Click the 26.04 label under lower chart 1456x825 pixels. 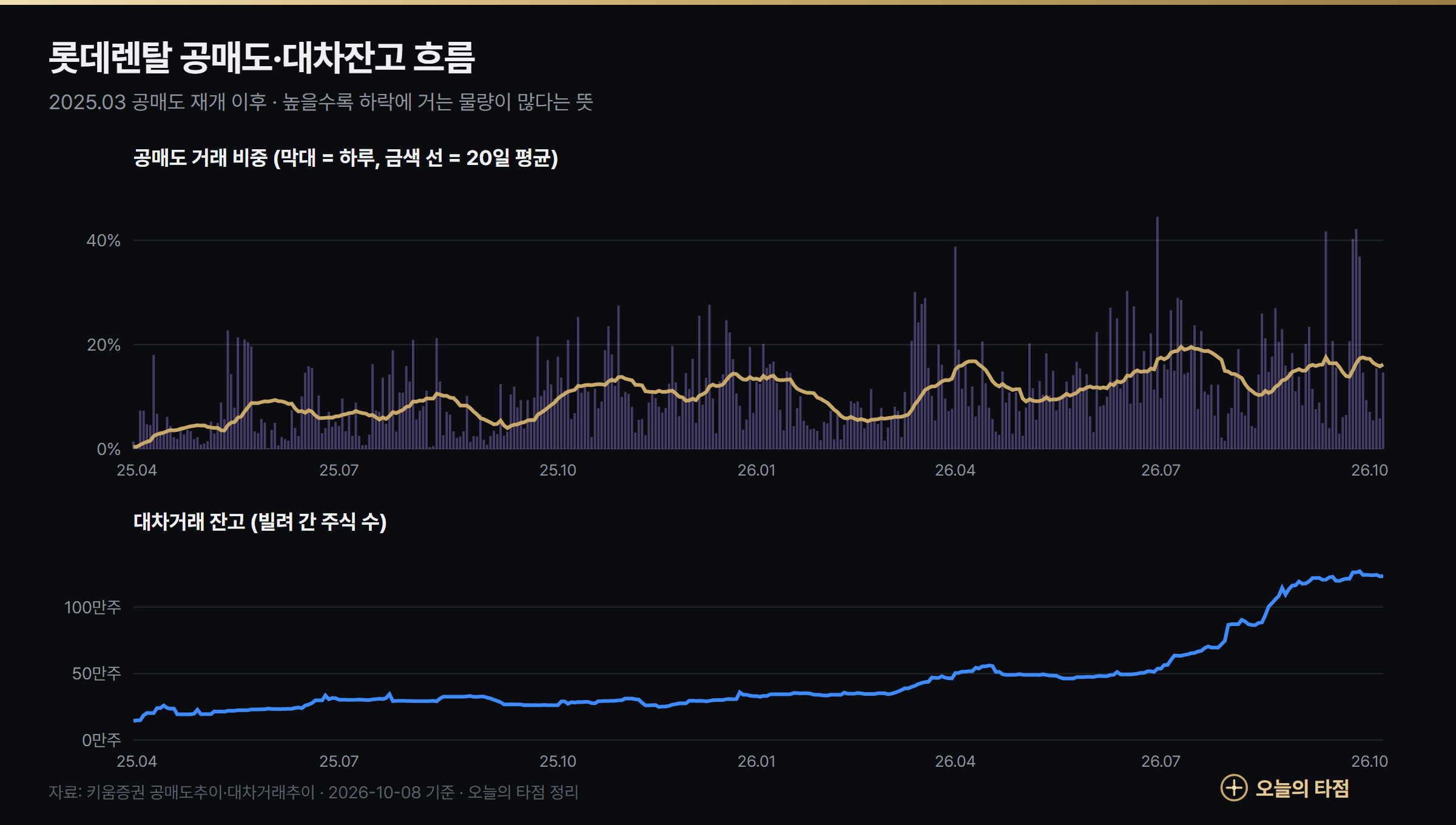pyautogui.click(x=955, y=761)
